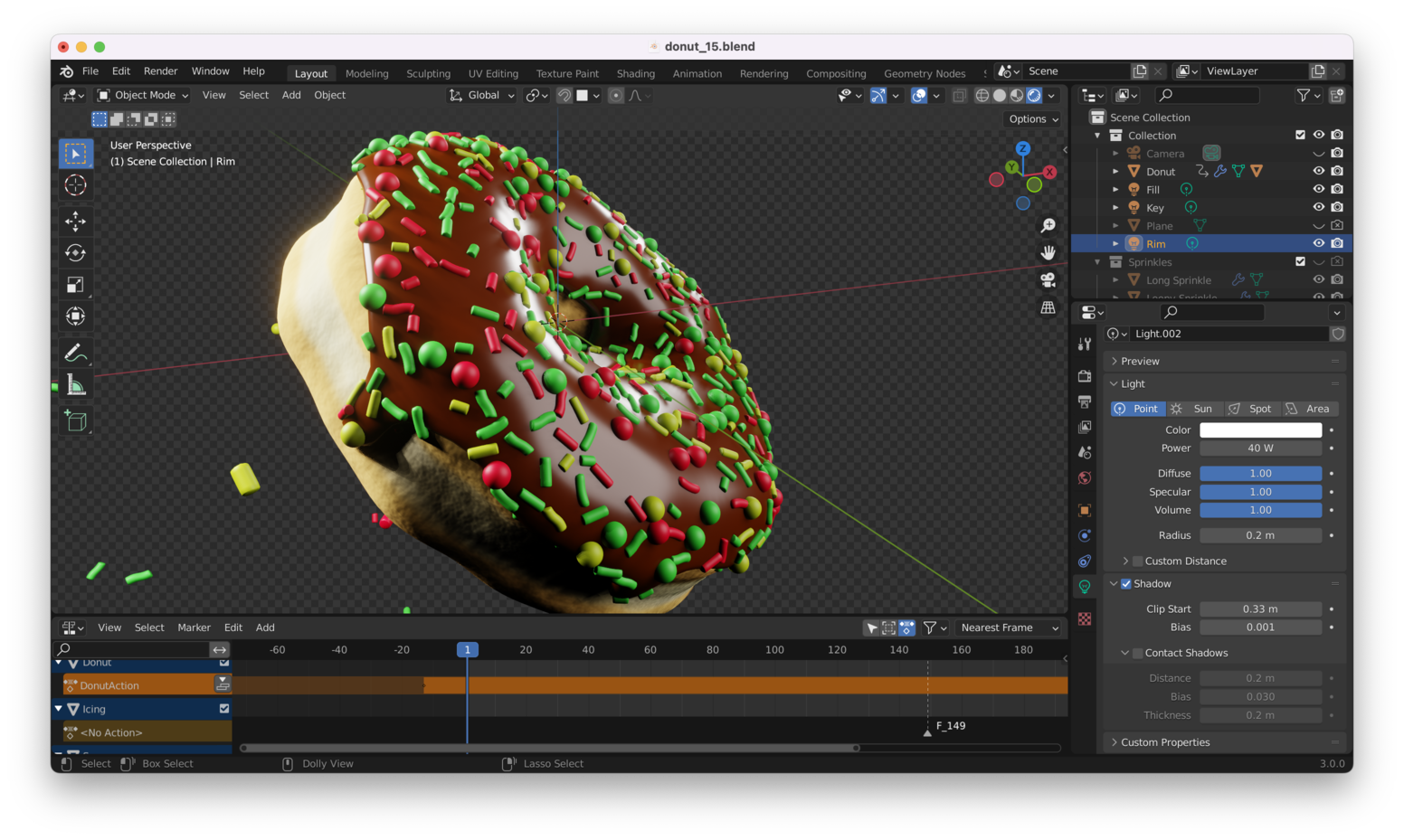Click the F_149 timeline marker
The image size is (1404, 840).
(927, 731)
